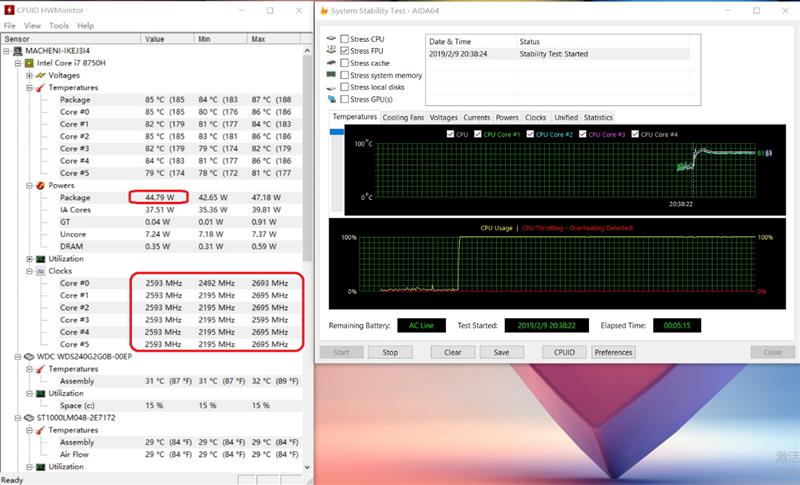
Task: Open the Clocks tab in AIDA64
Action: point(535,117)
